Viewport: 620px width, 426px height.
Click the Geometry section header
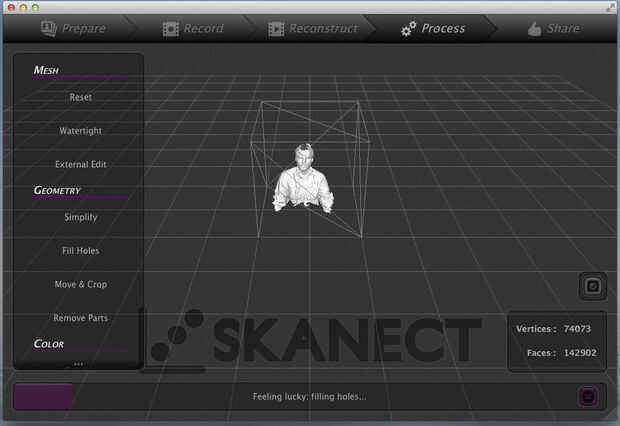click(x=57, y=190)
